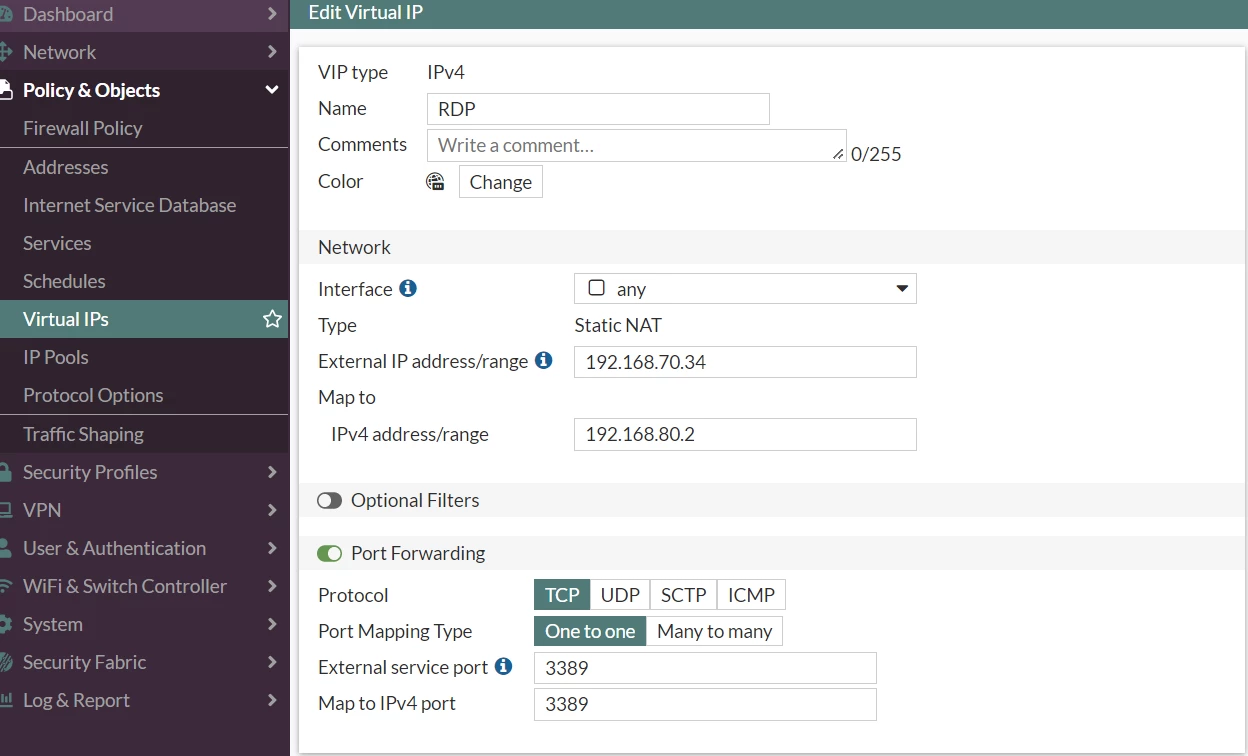The width and height of the screenshot is (1248, 756).
Task: Expand the Security Fabric chevron
Action: 272,662
